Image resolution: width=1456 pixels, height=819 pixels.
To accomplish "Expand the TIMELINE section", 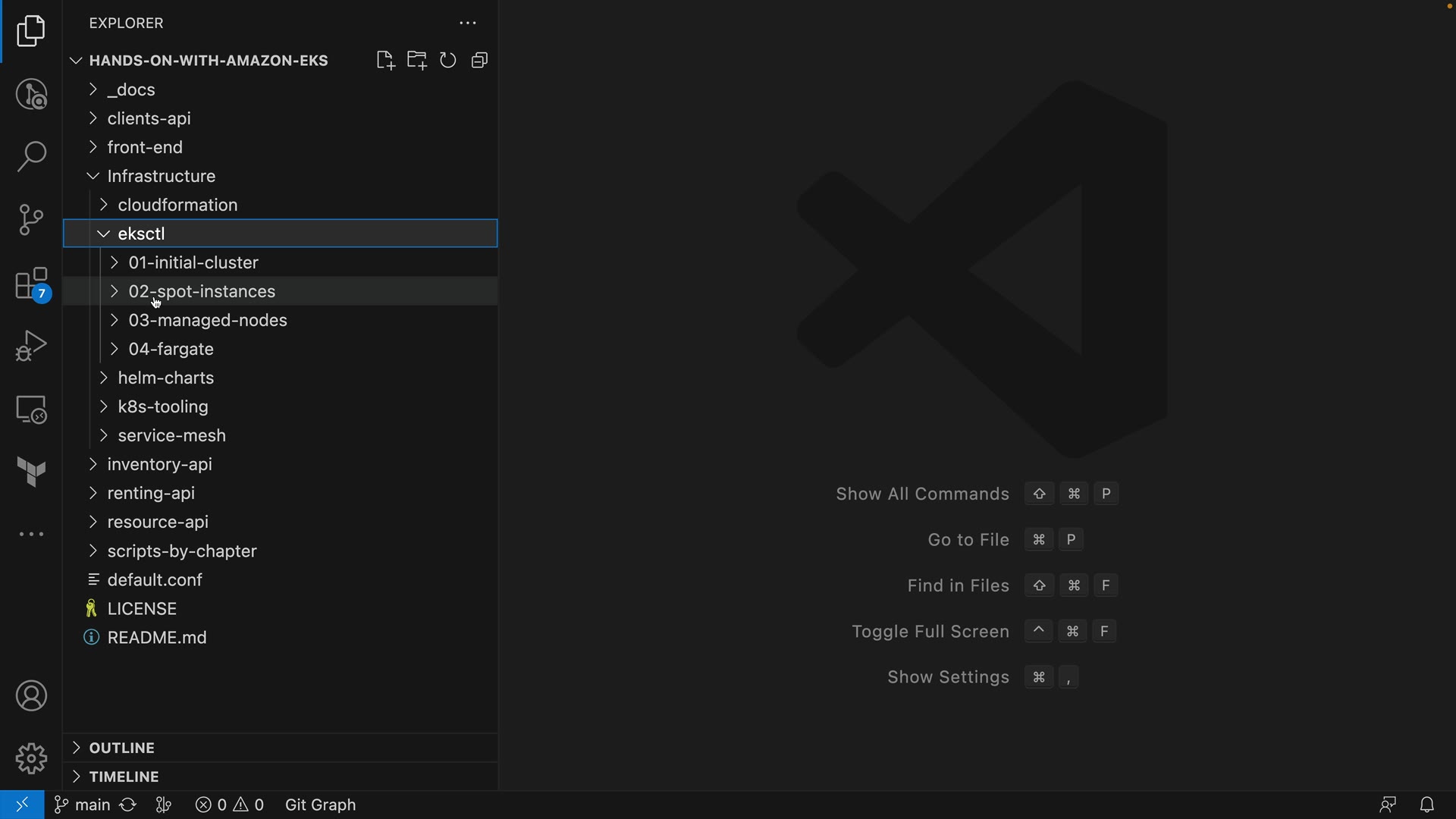I will pyautogui.click(x=124, y=777).
